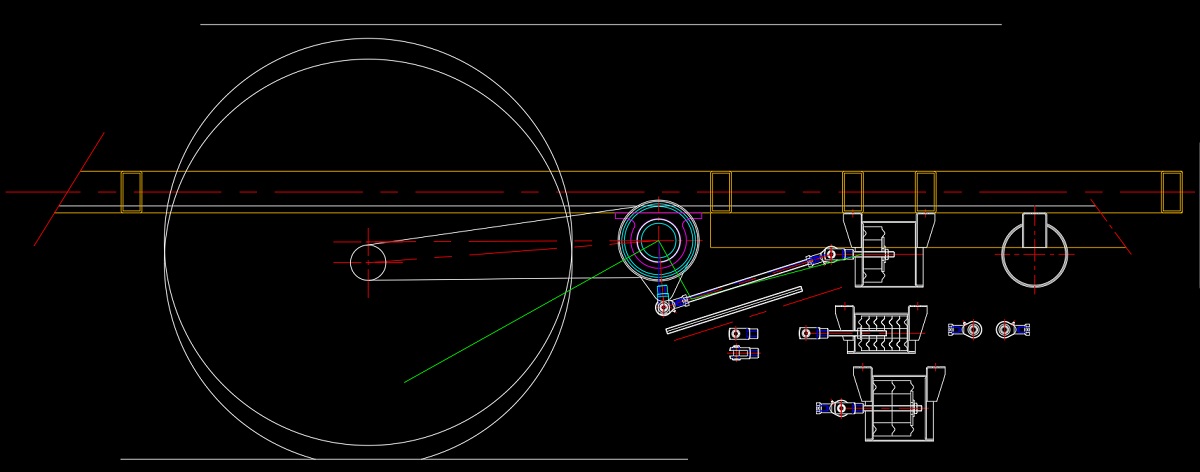This screenshot has width=1200, height=472.
Task: Pick the orange rectangle directly right of the ring assembly
Action: (721, 192)
